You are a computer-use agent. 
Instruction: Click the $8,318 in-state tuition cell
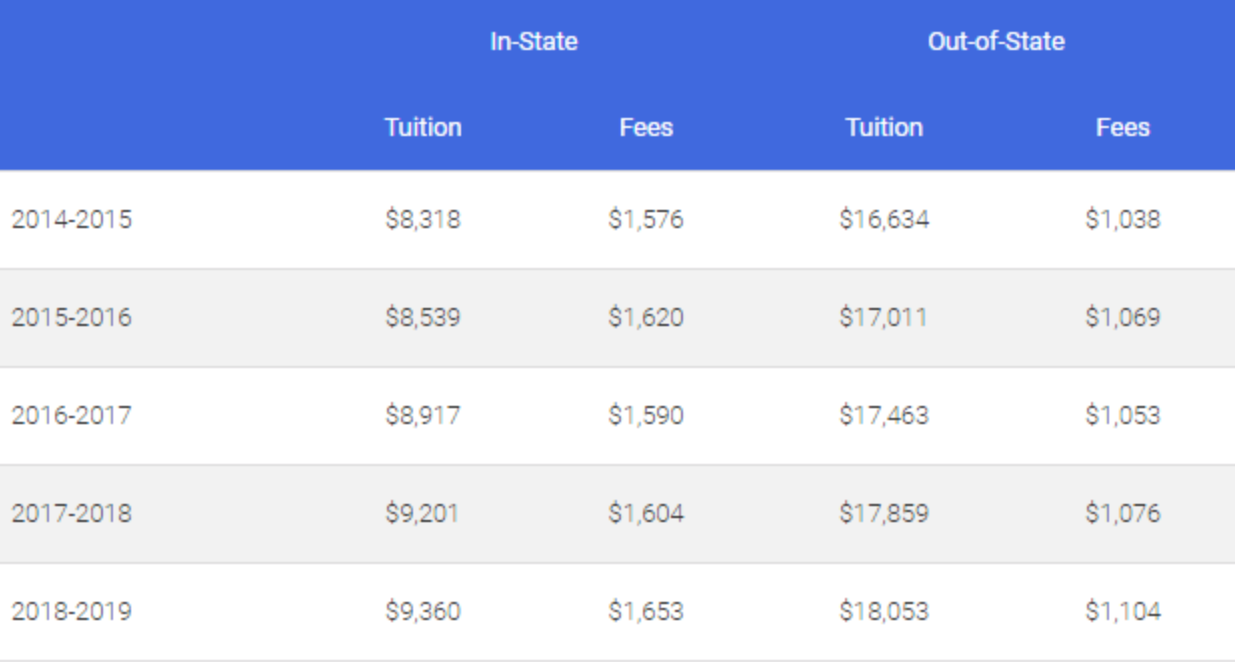point(423,219)
